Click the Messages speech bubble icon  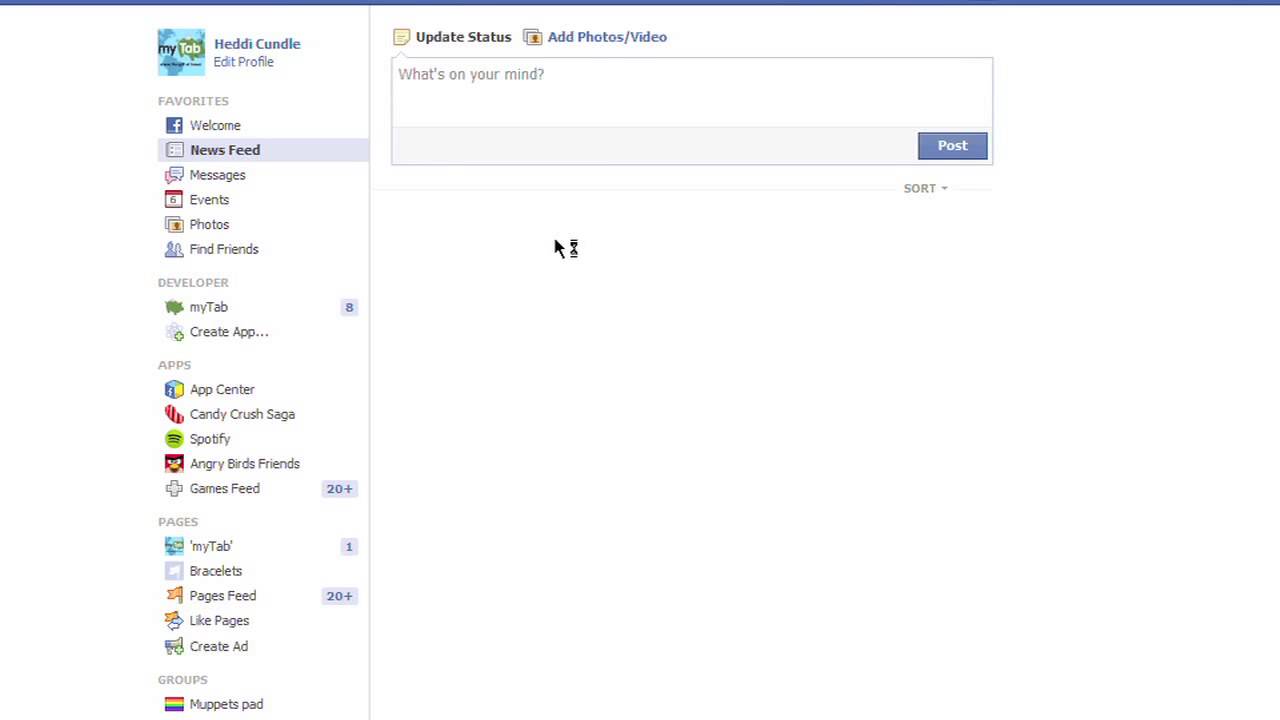(x=174, y=175)
